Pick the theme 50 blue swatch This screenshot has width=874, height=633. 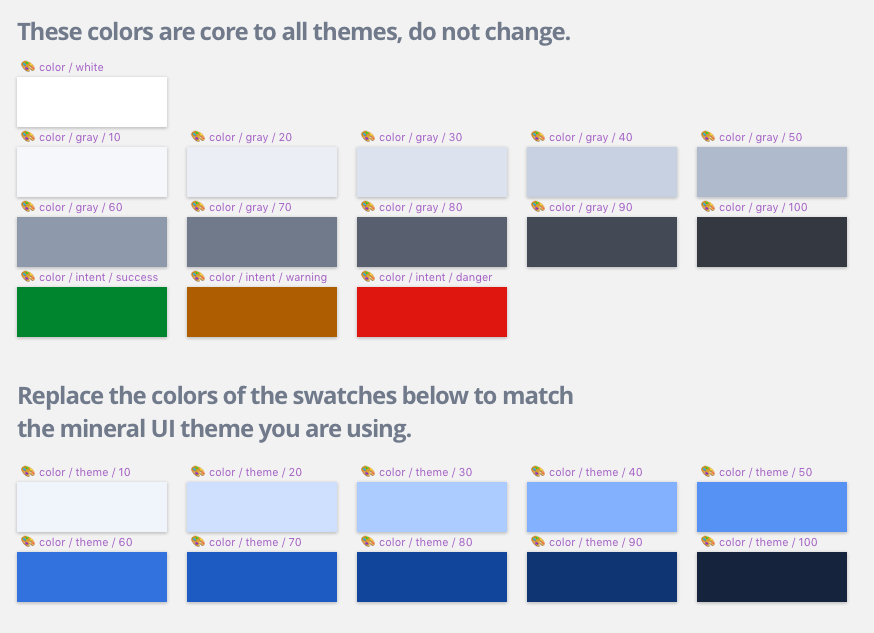point(772,507)
